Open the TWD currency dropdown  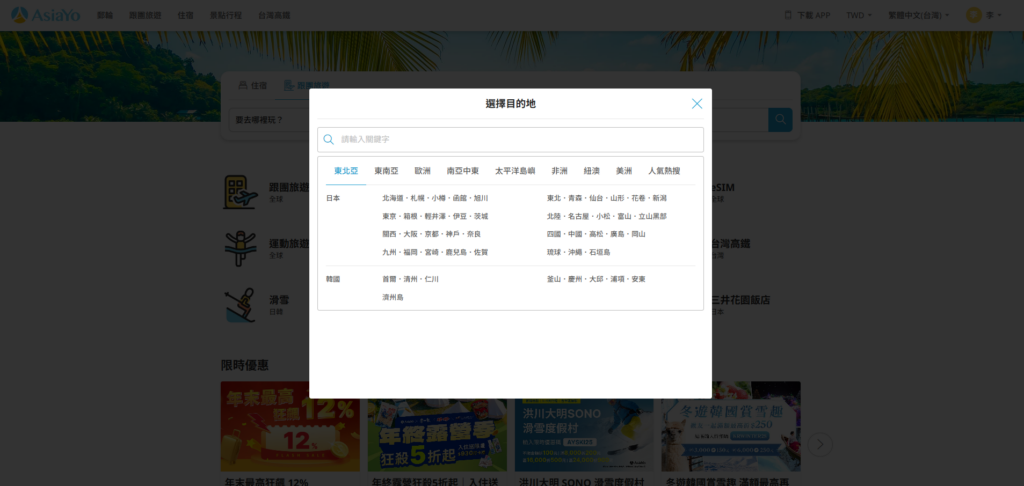pos(859,15)
